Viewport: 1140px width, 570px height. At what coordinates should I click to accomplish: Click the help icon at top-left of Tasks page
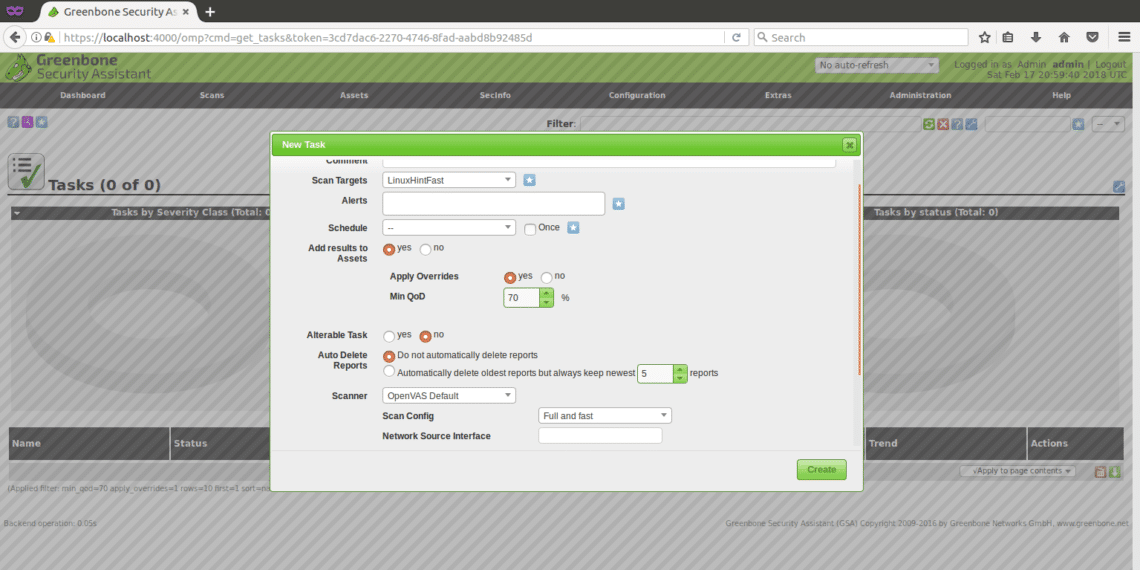(x=13, y=122)
